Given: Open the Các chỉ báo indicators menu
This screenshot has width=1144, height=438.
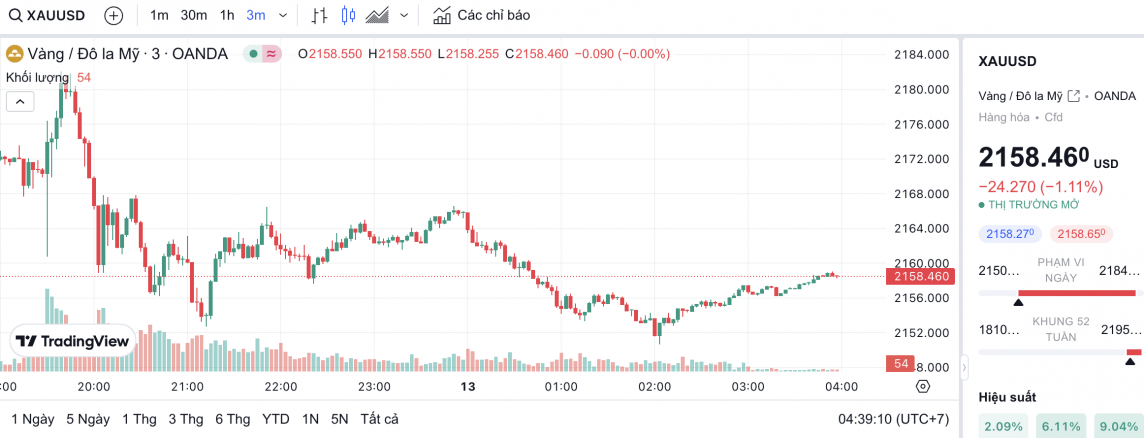Looking at the screenshot, I should 481,15.
